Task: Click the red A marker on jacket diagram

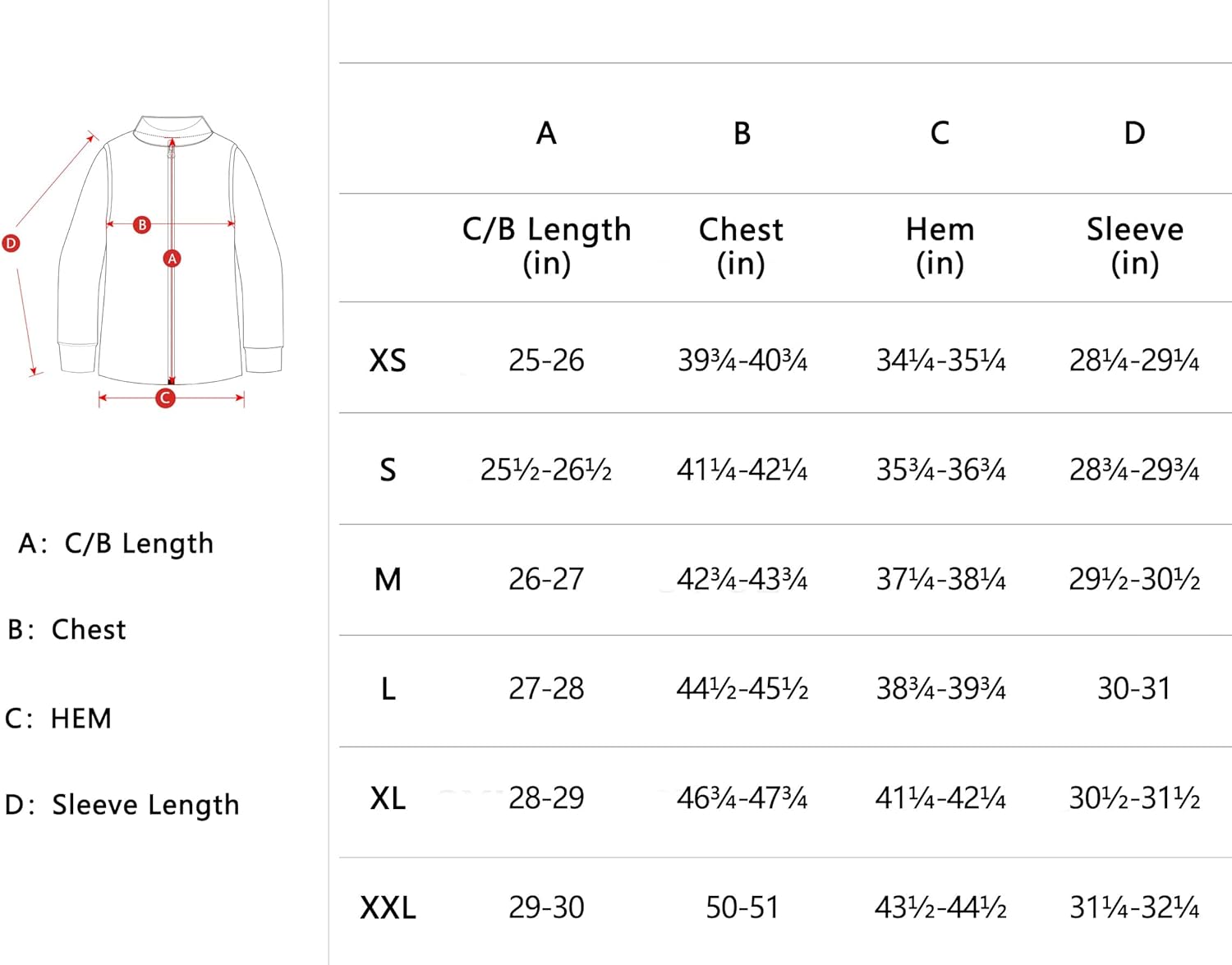Action: (172, 259)
